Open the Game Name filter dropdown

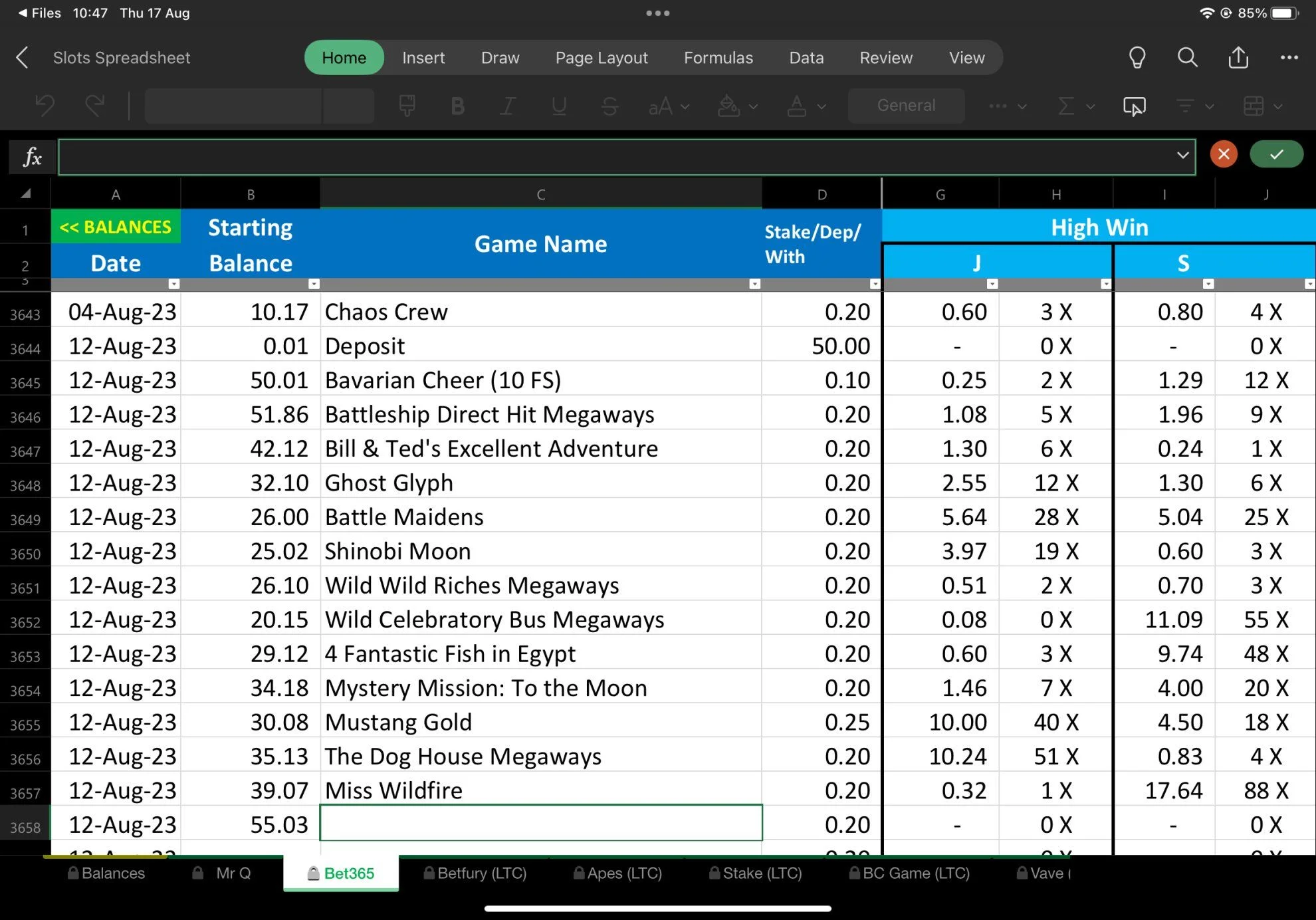[754, 284]
